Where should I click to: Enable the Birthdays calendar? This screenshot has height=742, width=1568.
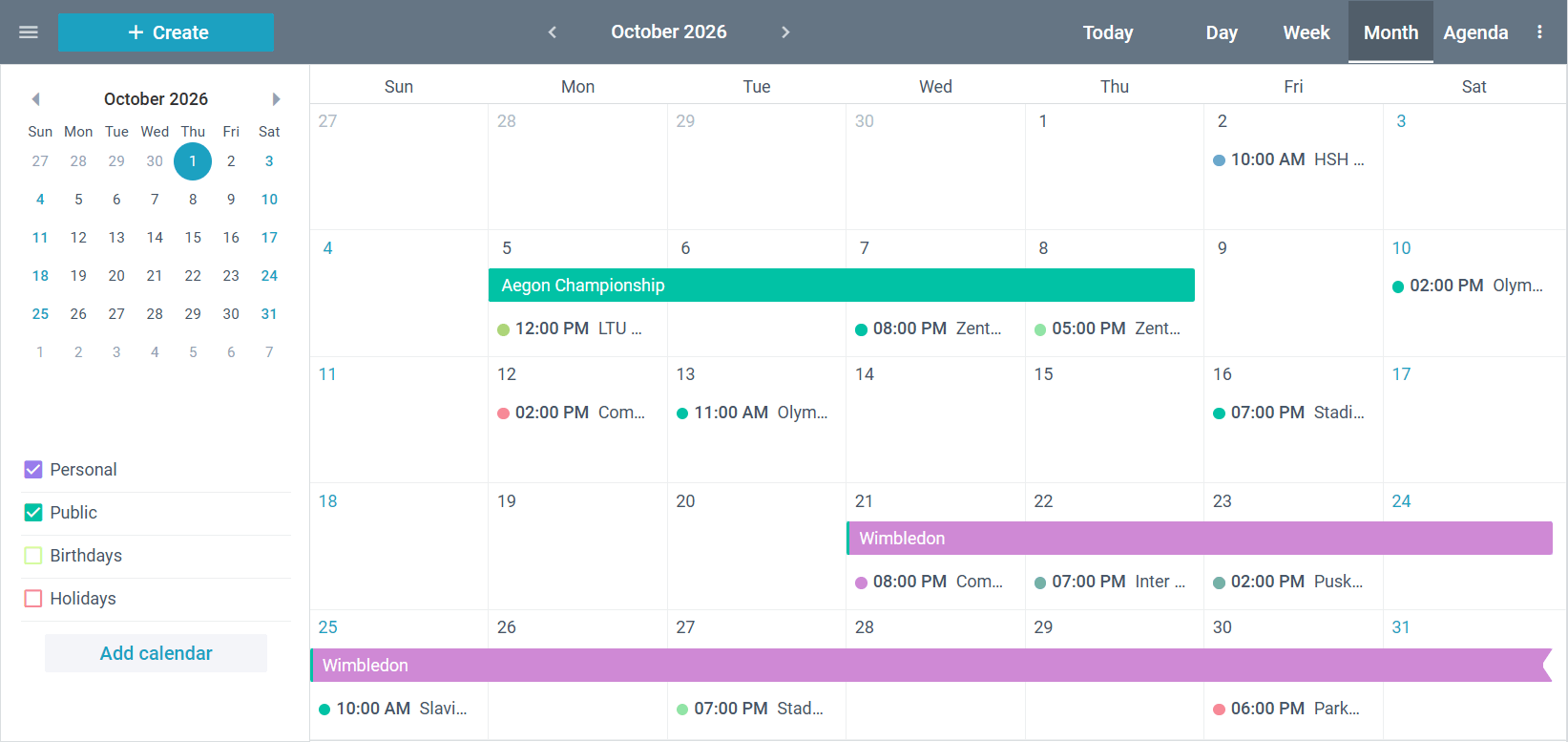pos(33,556)
